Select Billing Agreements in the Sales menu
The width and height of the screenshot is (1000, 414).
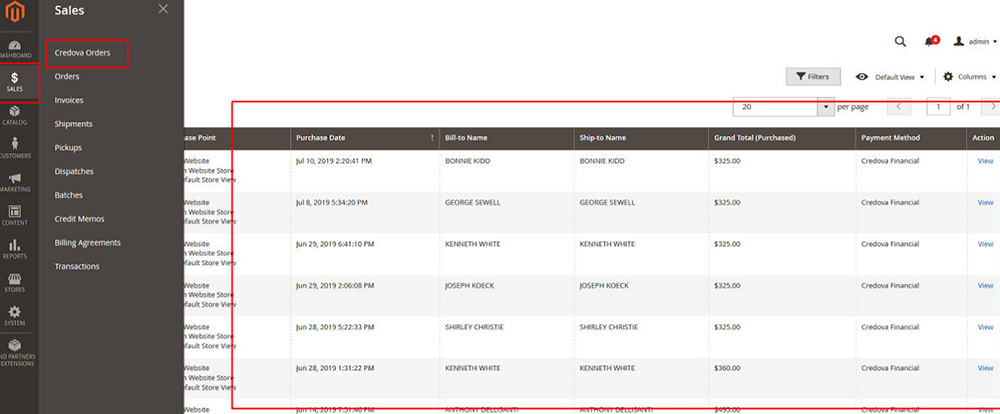[x=87, y=242]
